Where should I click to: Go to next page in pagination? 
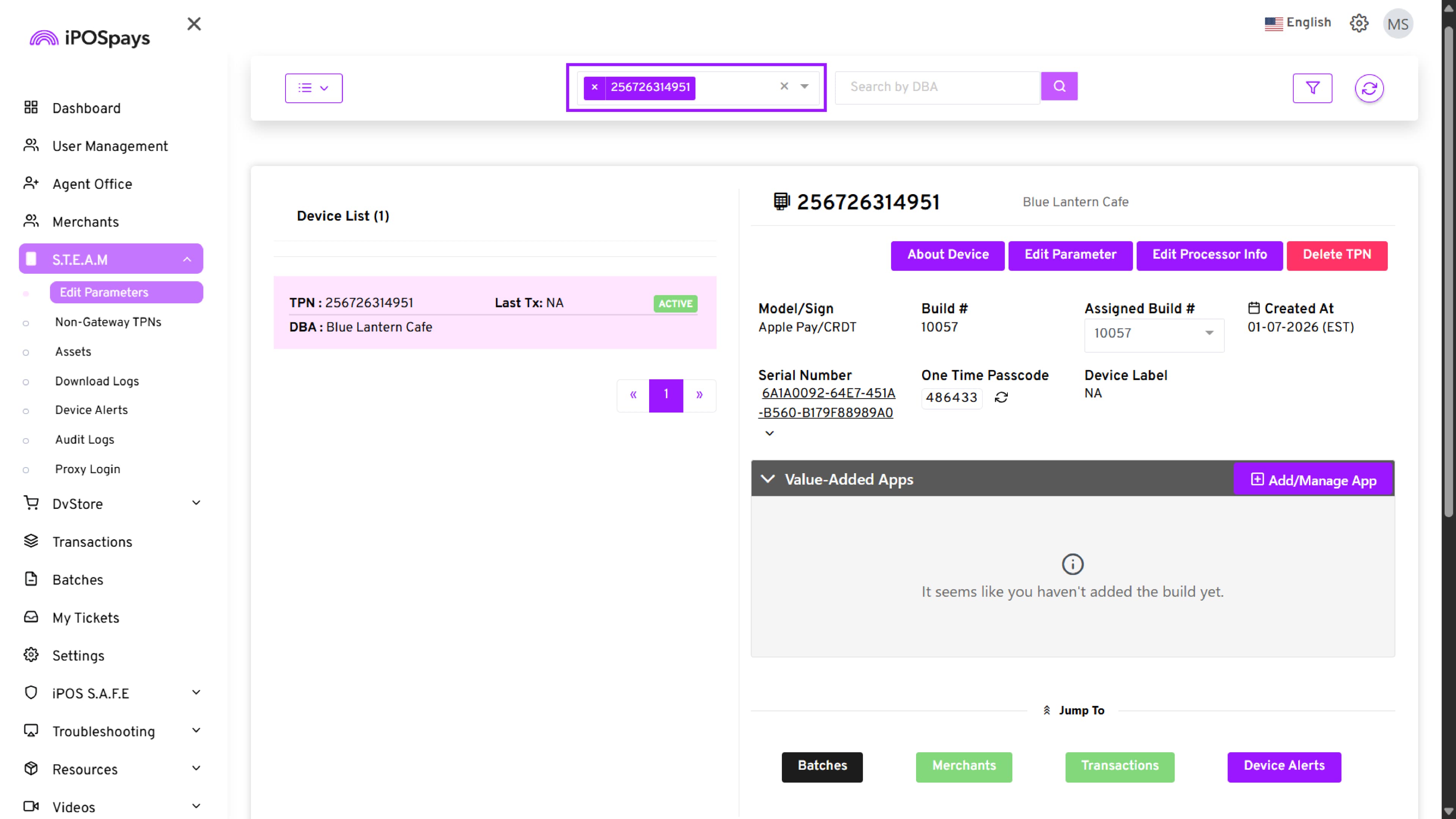click(x=699, y=394)
